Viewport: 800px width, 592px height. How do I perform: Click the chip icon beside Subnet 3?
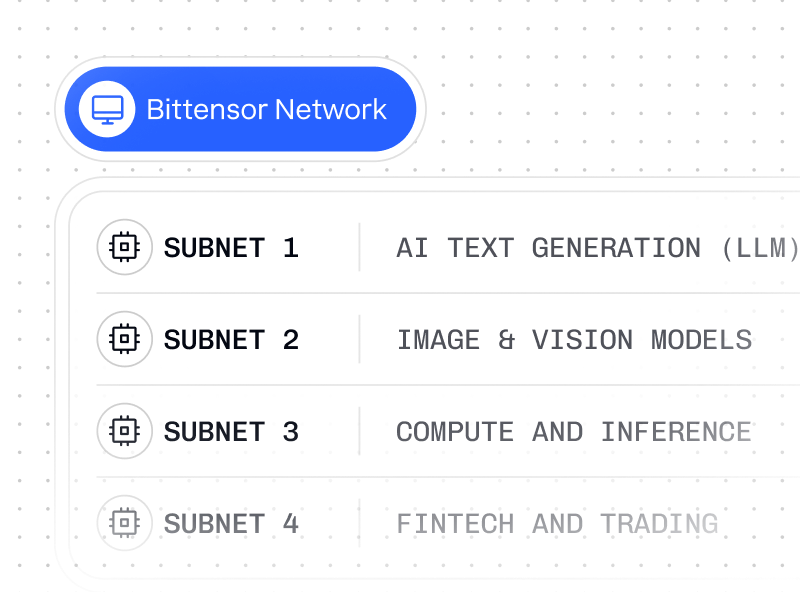(x=124, y=432)
